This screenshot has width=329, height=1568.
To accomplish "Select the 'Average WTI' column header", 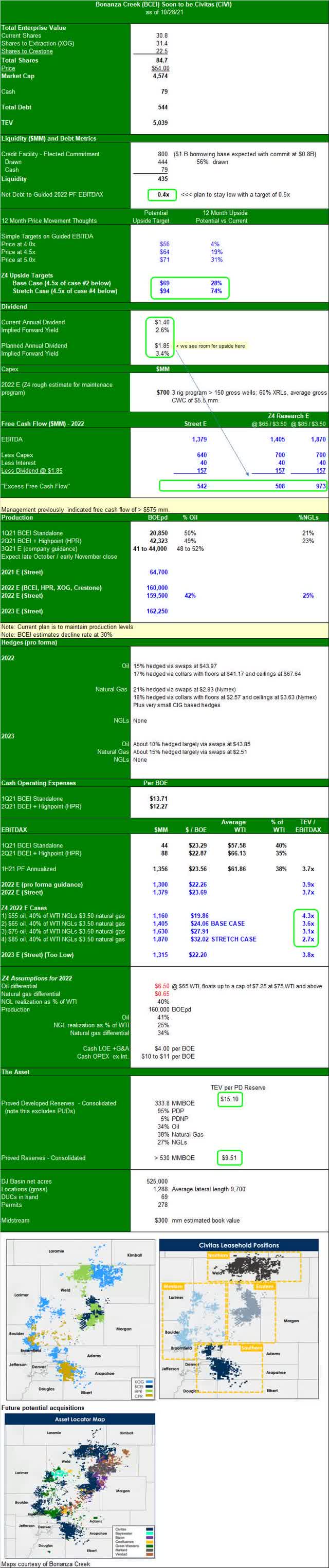I will point(233,826).
